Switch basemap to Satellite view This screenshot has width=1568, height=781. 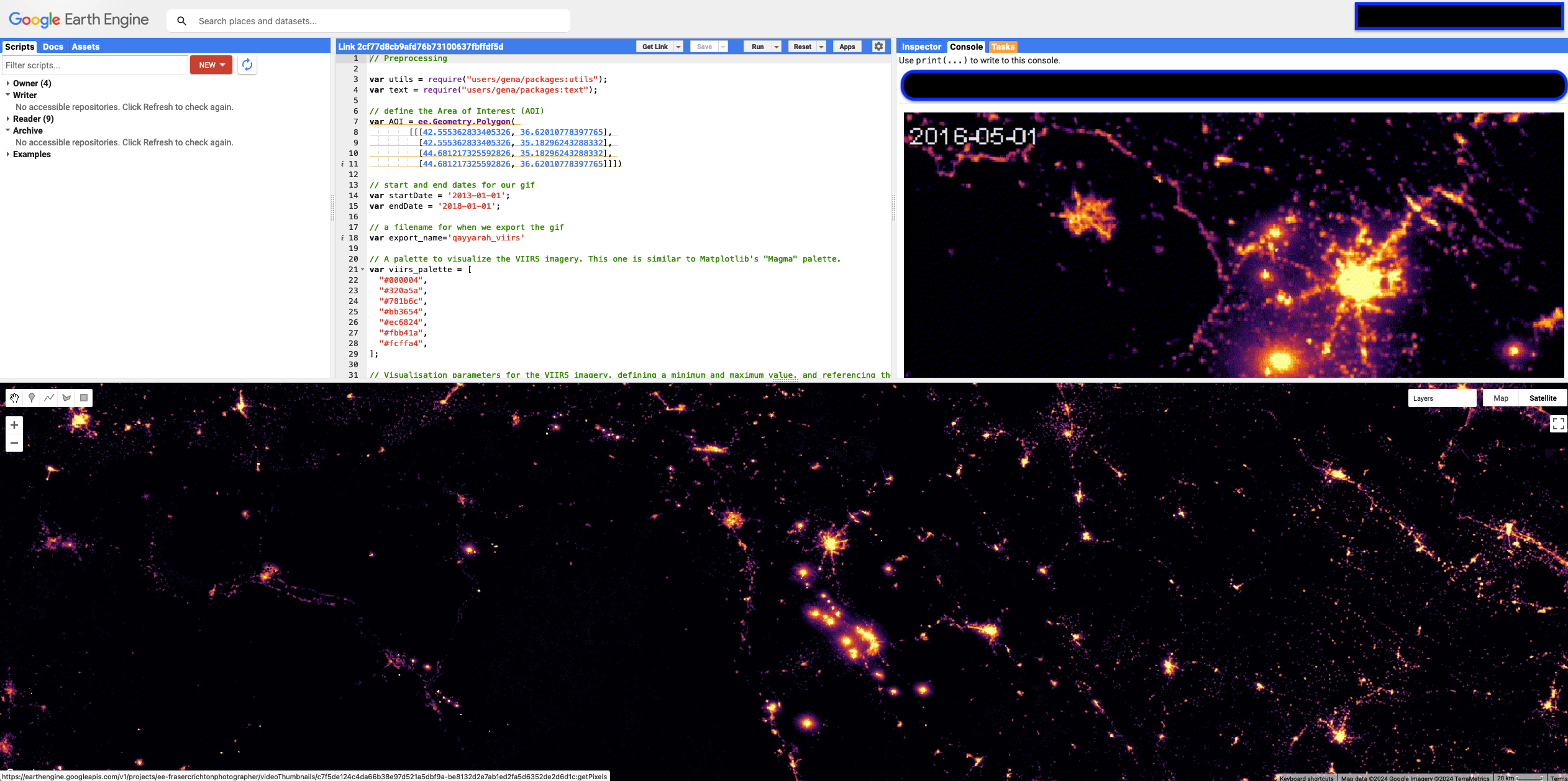point(1543,398)
